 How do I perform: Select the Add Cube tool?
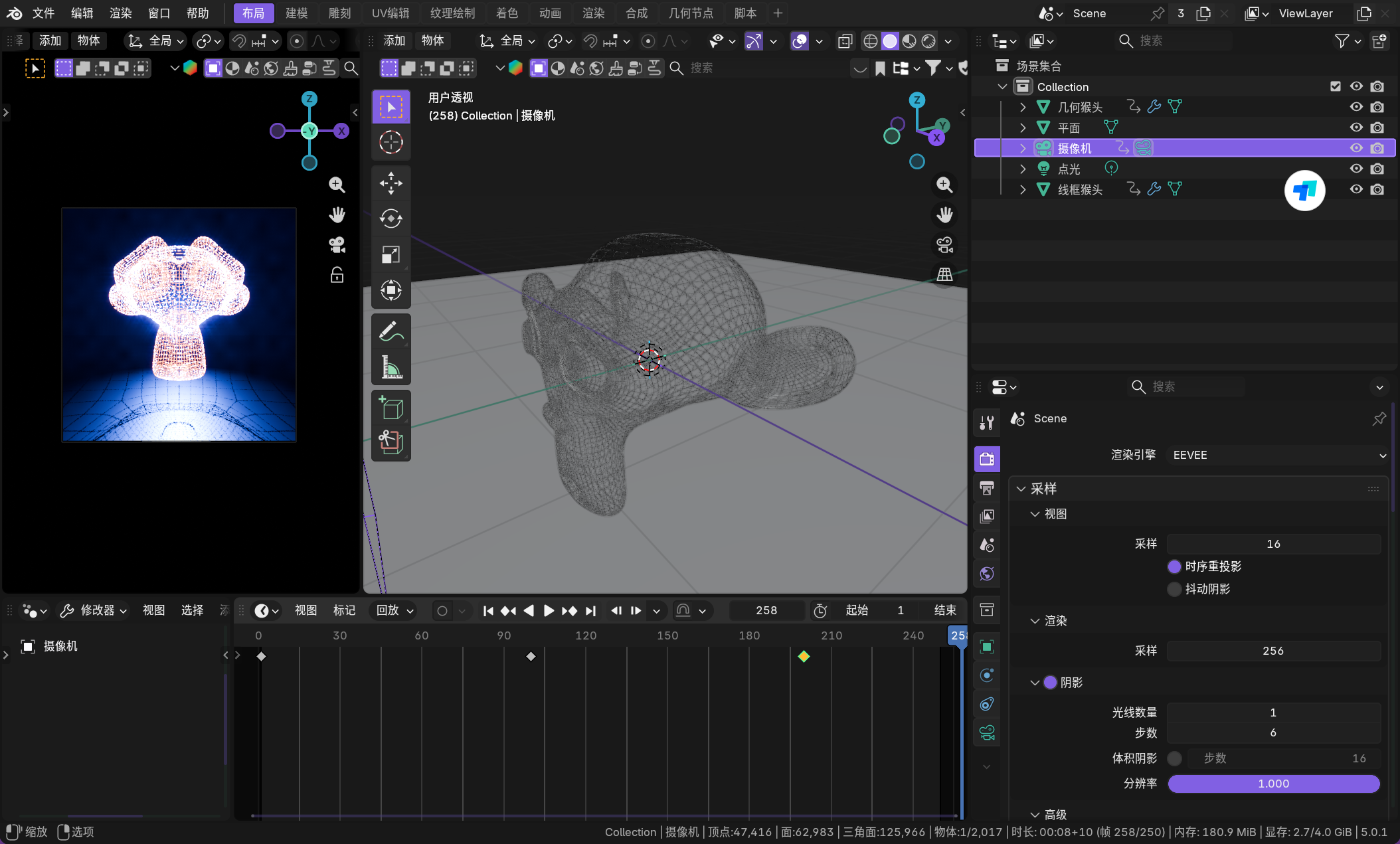391,407
